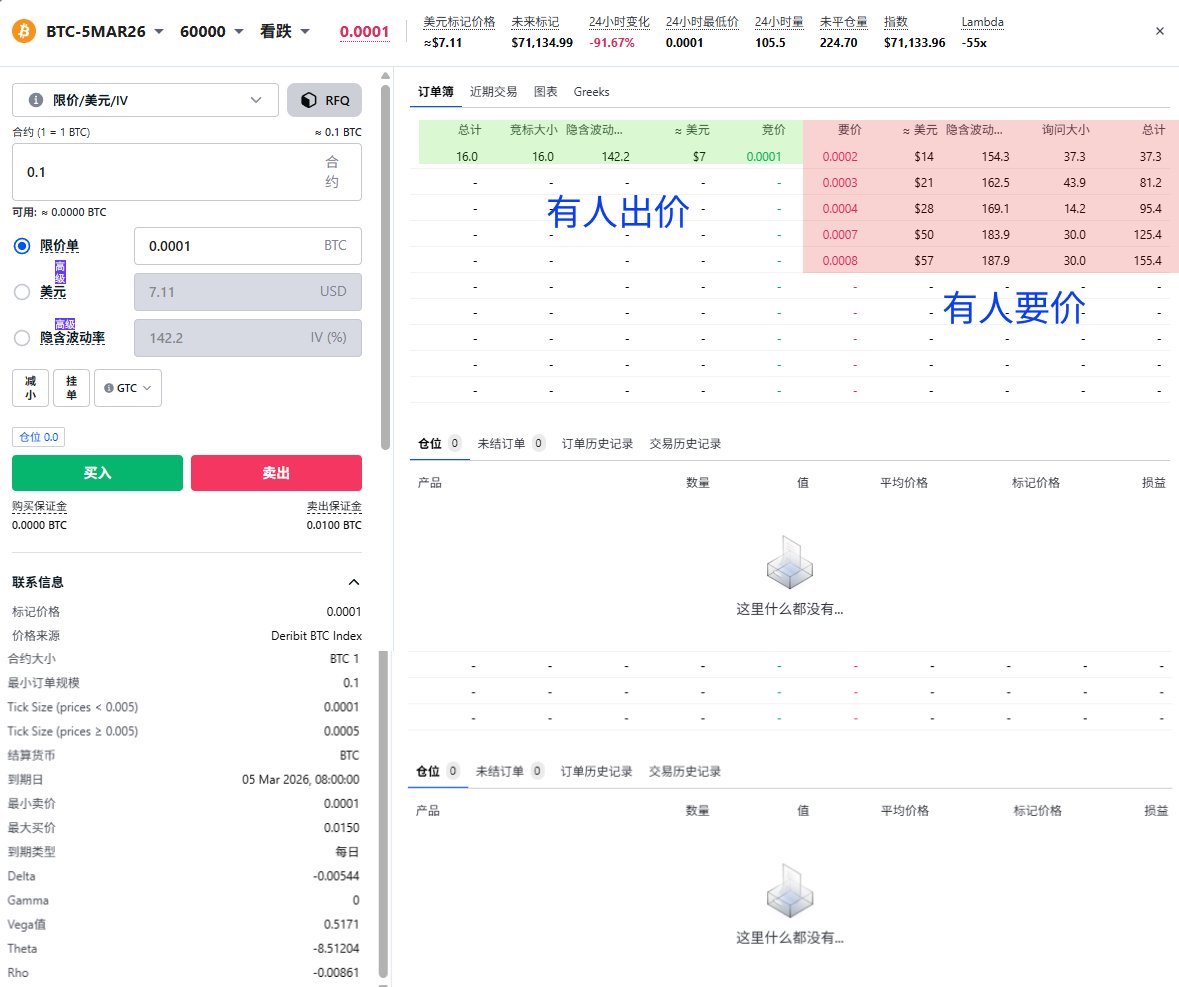Click the 24小时变化 header label
The image size is (1179, 987).
pos(619,22)
